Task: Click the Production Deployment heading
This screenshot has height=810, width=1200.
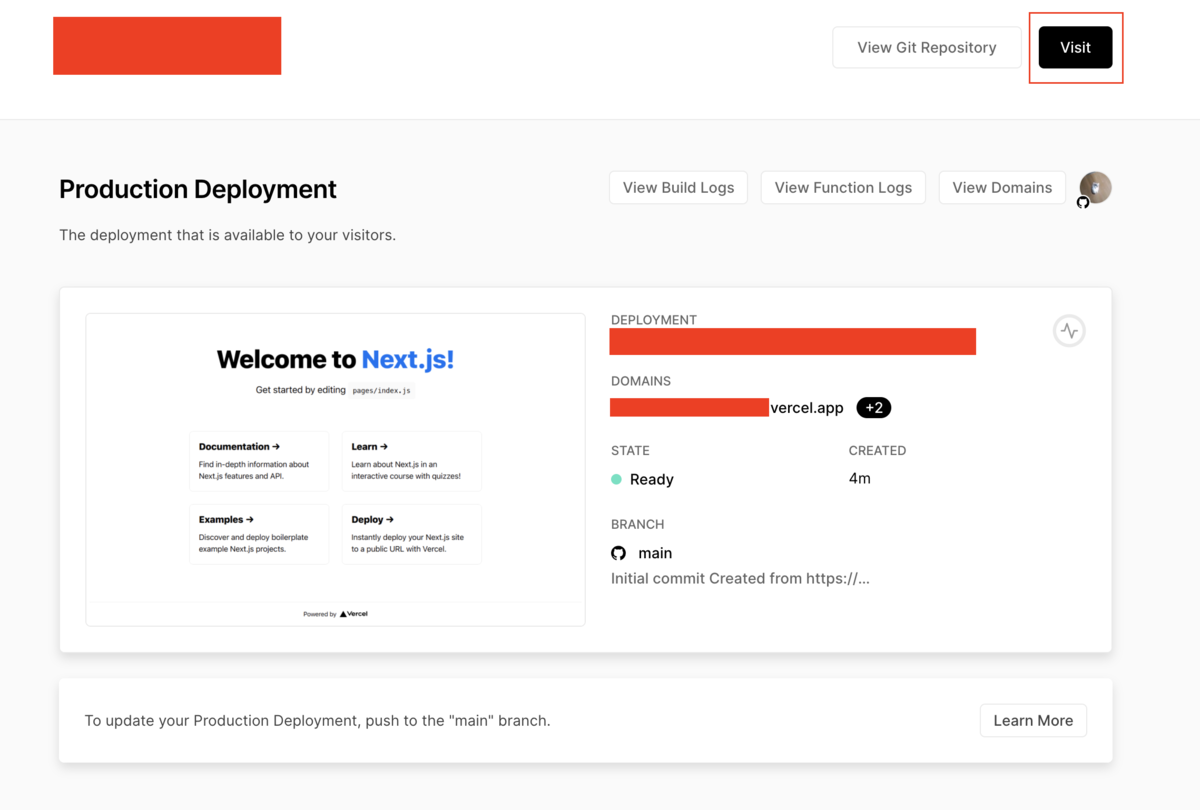Action: click(198, 189)
